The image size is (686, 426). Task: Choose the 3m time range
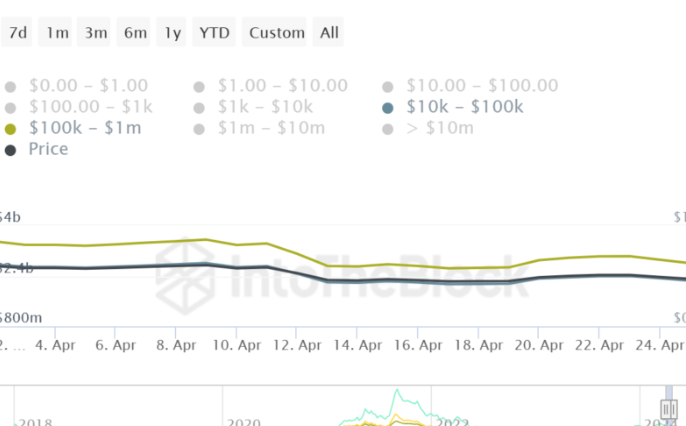tap(96, 33)
